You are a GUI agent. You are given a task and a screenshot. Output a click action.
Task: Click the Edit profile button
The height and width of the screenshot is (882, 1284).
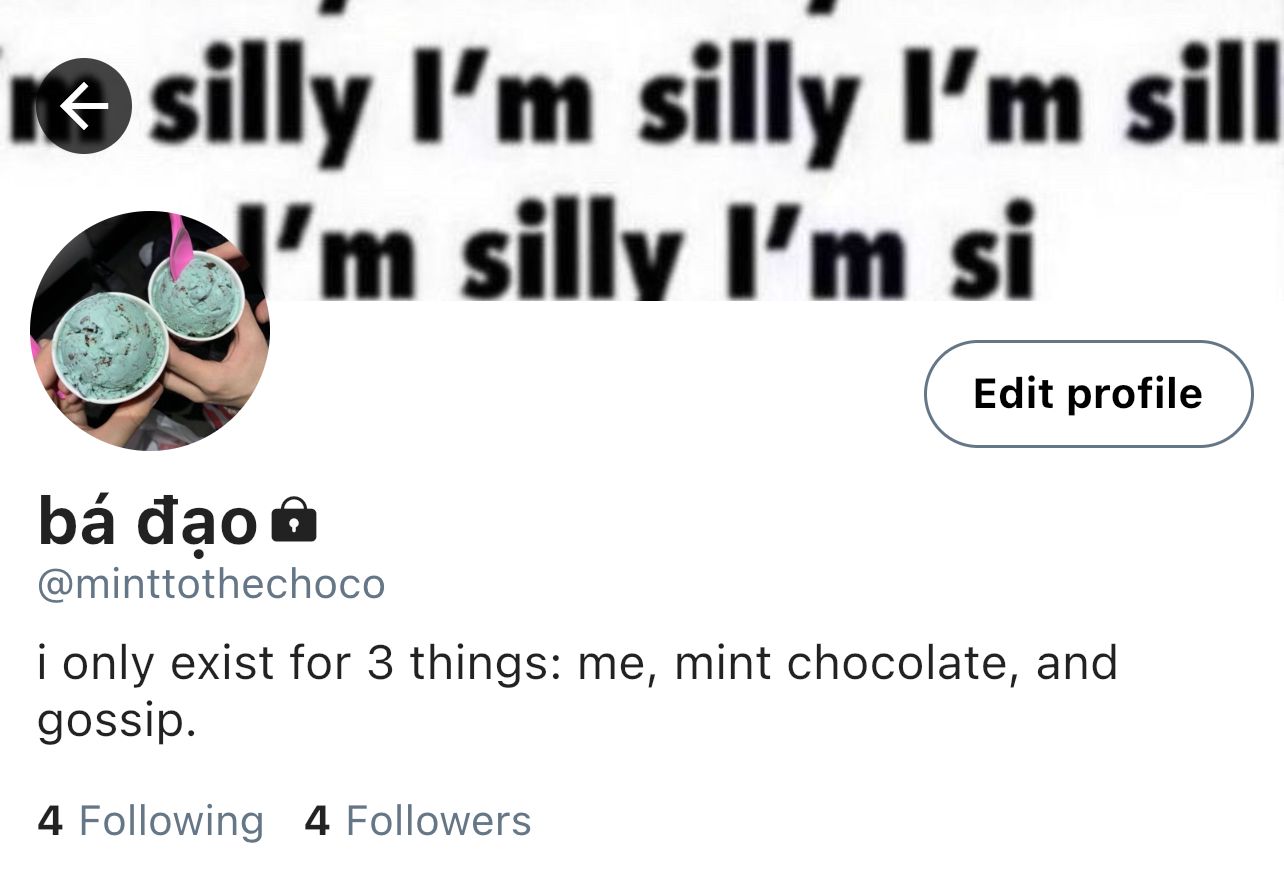[1088, 393]
